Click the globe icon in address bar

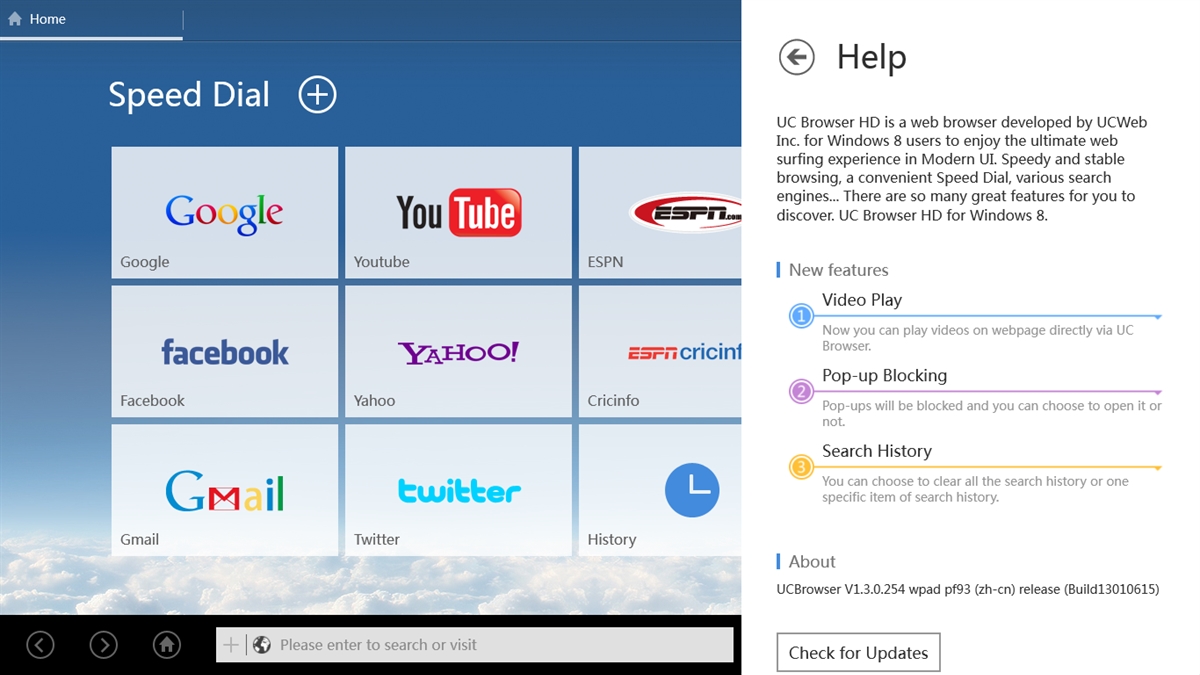click(x=262, y=645)
